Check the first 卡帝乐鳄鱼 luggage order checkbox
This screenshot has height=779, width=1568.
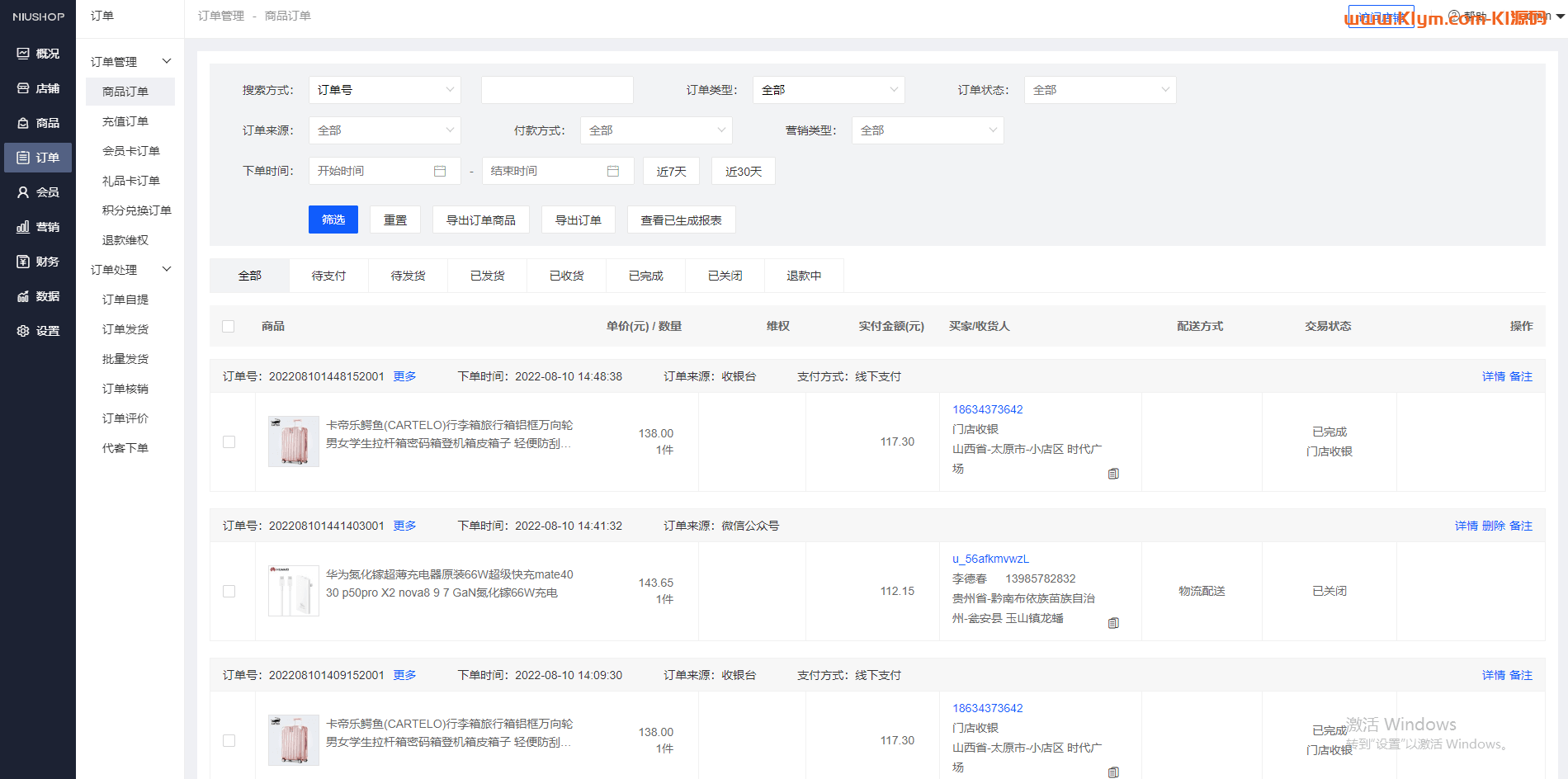(229, 442)
